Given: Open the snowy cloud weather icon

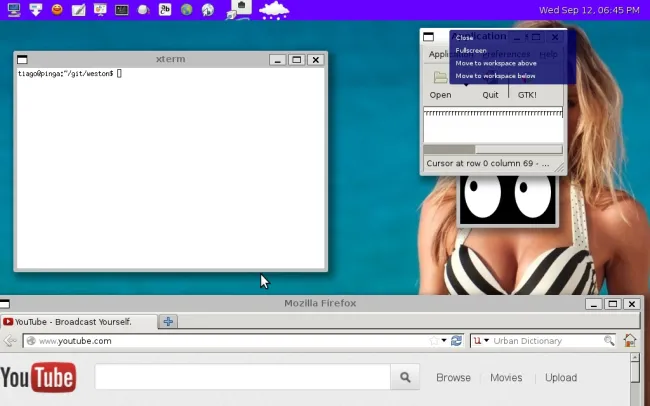Looking at the screenshot, I should pos(274,10).
